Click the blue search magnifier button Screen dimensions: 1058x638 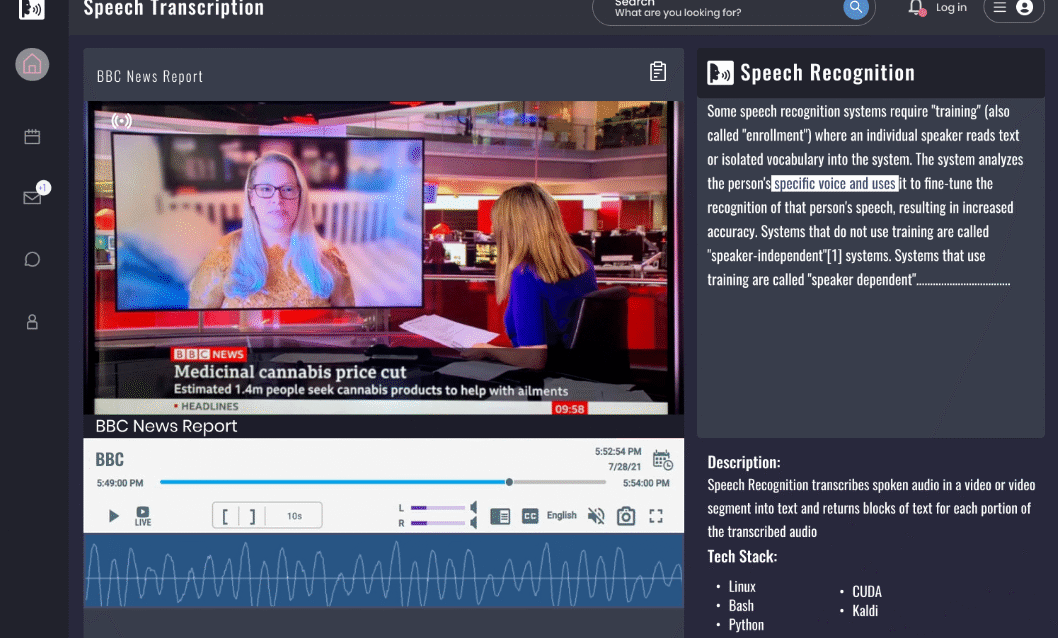coord(856,8)
